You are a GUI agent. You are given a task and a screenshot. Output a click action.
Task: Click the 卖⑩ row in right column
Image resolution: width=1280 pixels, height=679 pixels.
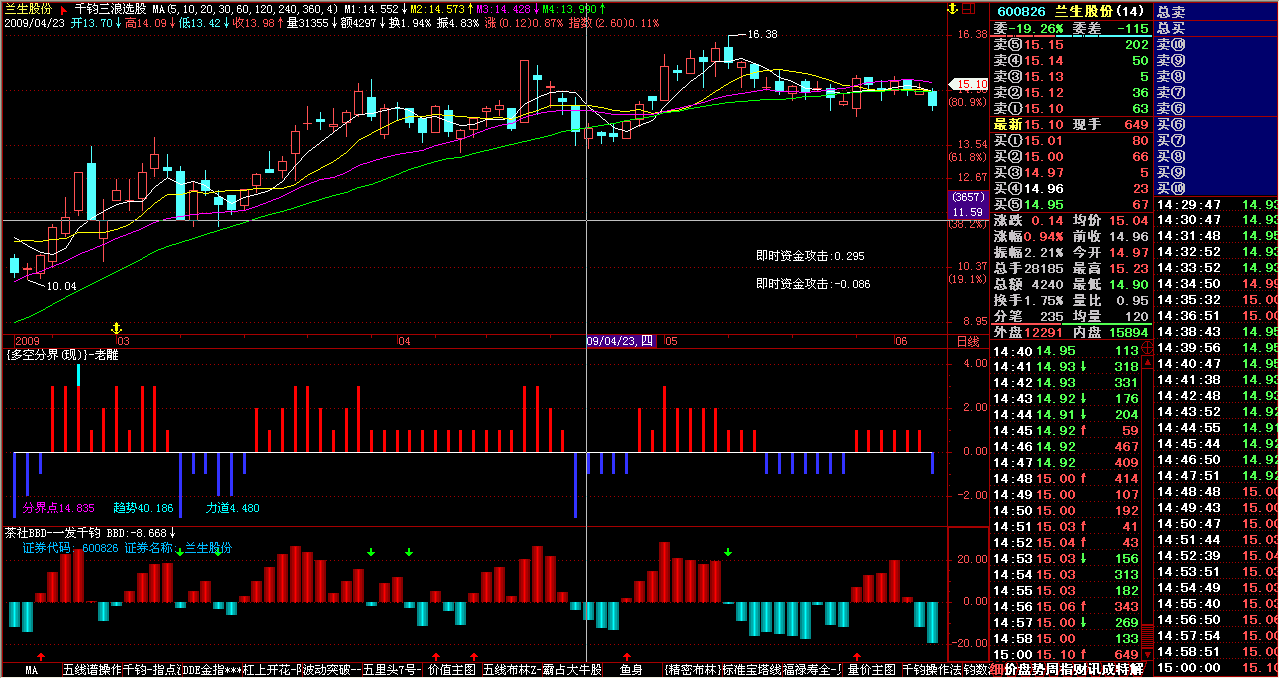coord(1217,45)
